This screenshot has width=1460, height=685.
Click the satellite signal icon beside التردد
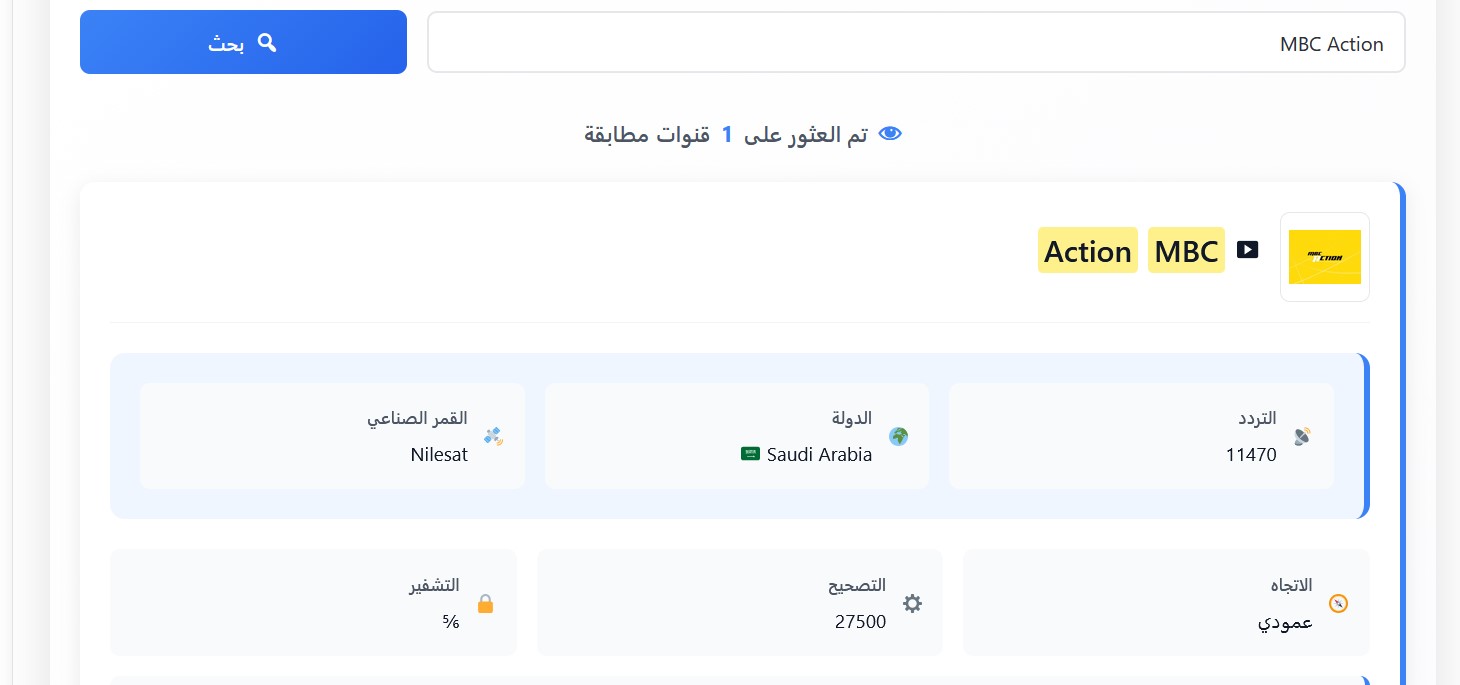click(1302, 436)
